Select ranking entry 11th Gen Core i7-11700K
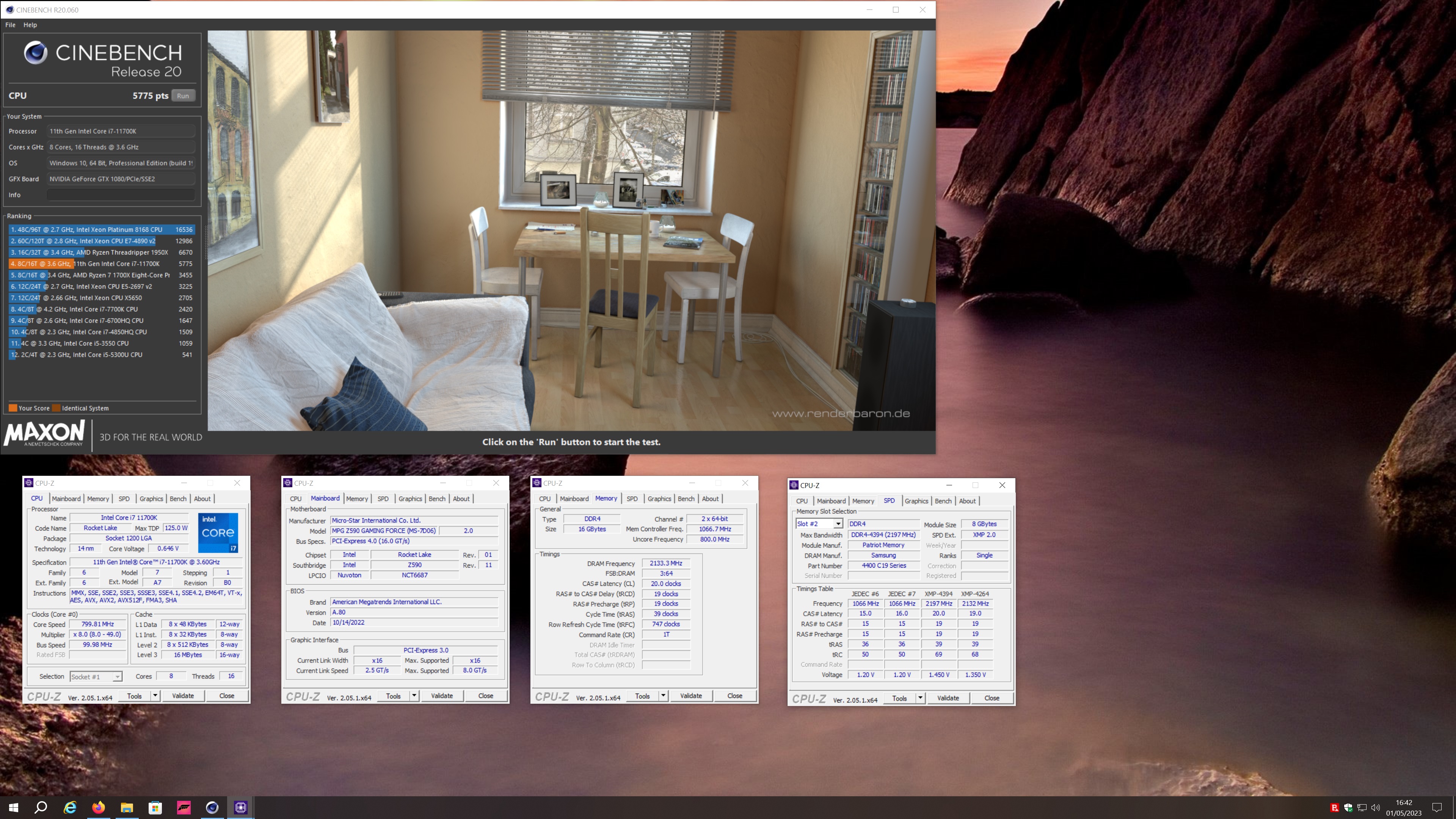 102,264
